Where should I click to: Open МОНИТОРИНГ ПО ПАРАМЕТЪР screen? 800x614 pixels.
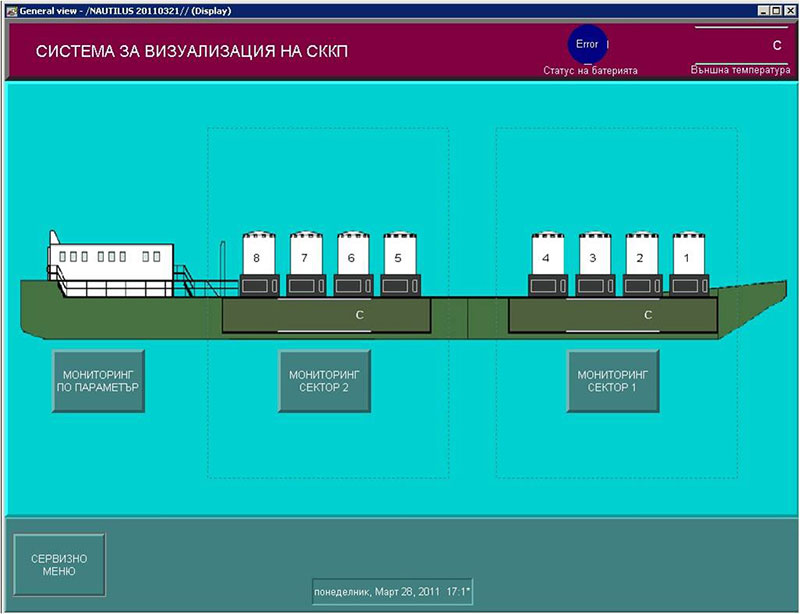coord(98,381)
